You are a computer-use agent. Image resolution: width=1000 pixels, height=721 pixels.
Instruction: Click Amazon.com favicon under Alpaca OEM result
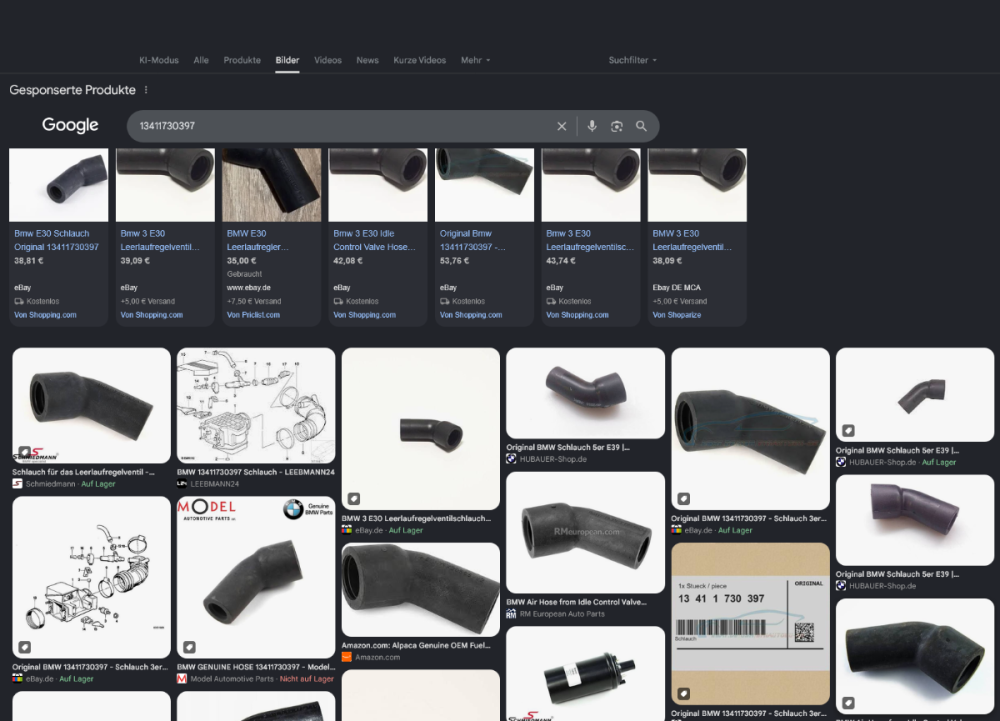coord(346,657)
